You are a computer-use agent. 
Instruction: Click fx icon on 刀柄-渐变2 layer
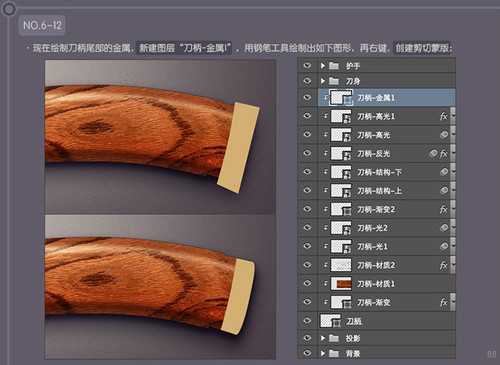click(444, 209)
